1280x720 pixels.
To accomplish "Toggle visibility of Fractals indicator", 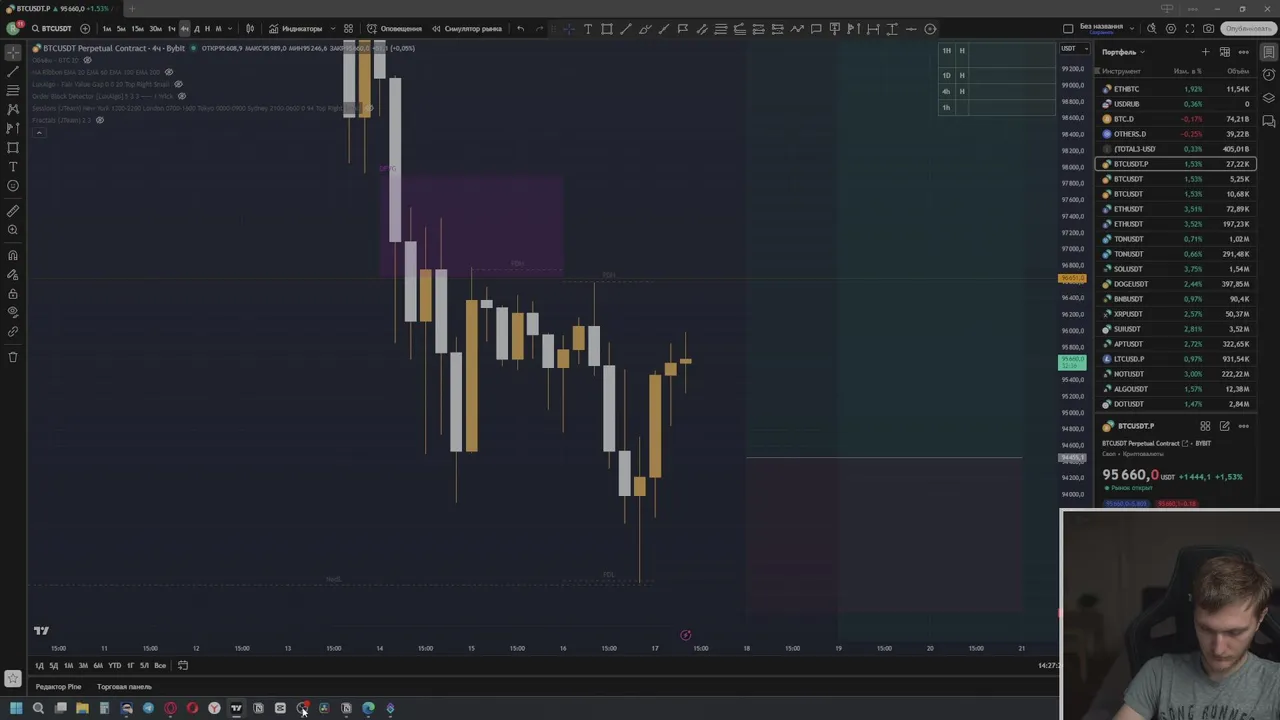I will coord(99,120).
